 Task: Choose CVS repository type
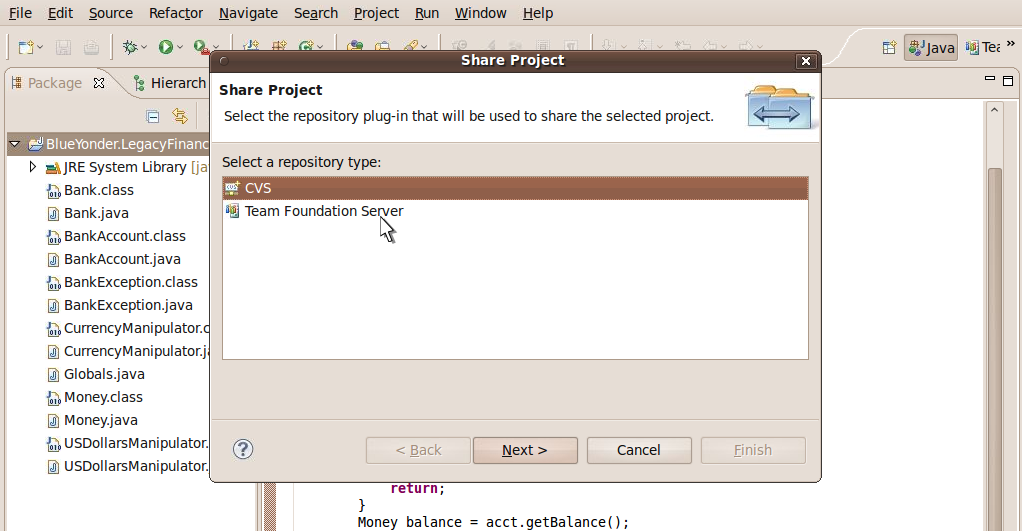pyautogui.click(x=515, y=188)
